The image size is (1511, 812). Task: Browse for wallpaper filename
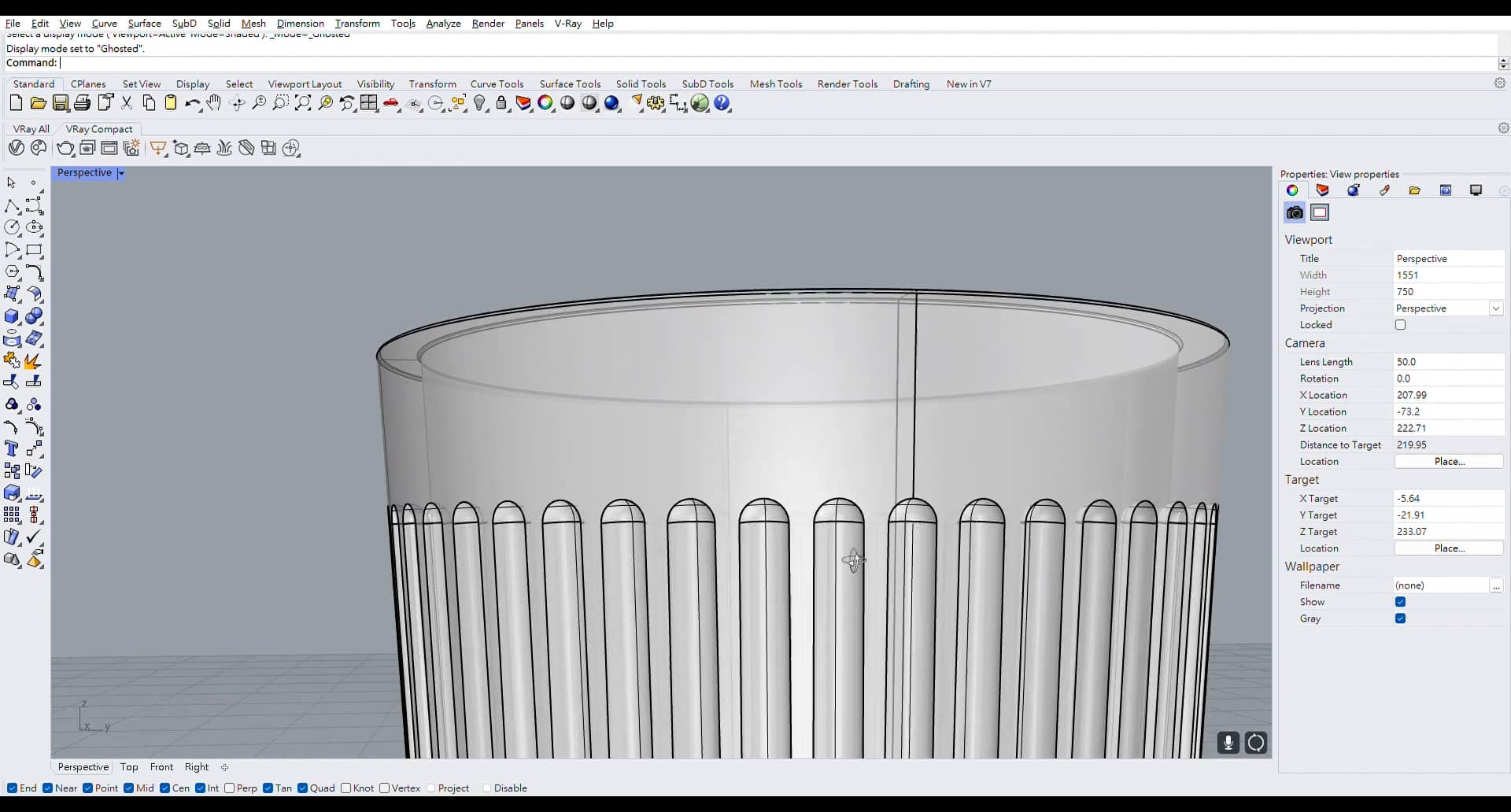(x=1495, y=585)
